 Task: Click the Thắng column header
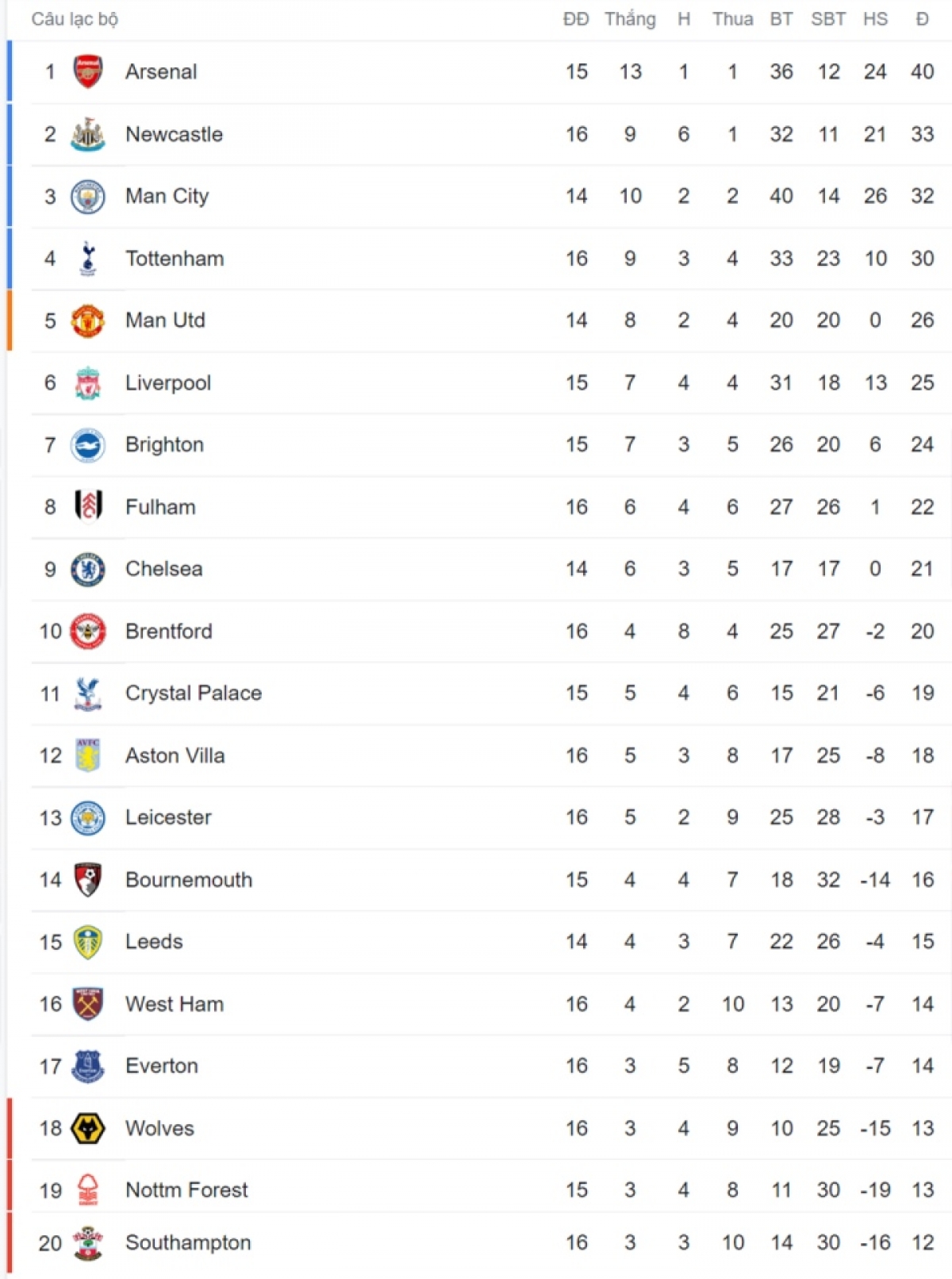[x=630, y=19]
